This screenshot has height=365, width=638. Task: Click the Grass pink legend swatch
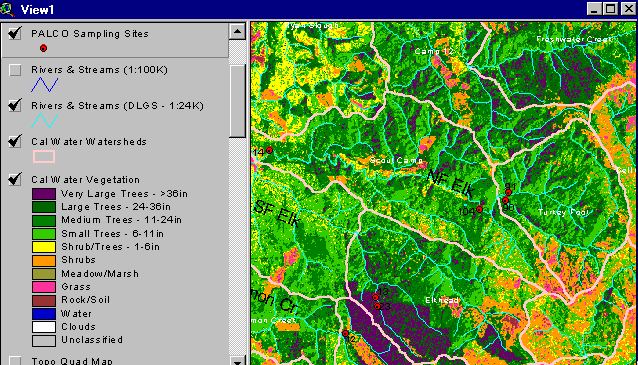click(44, 287)
